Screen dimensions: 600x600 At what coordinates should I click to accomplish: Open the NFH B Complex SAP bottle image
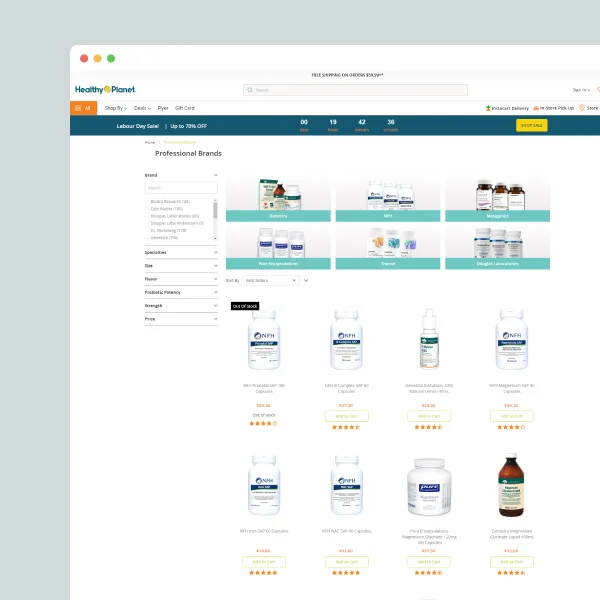347,340
